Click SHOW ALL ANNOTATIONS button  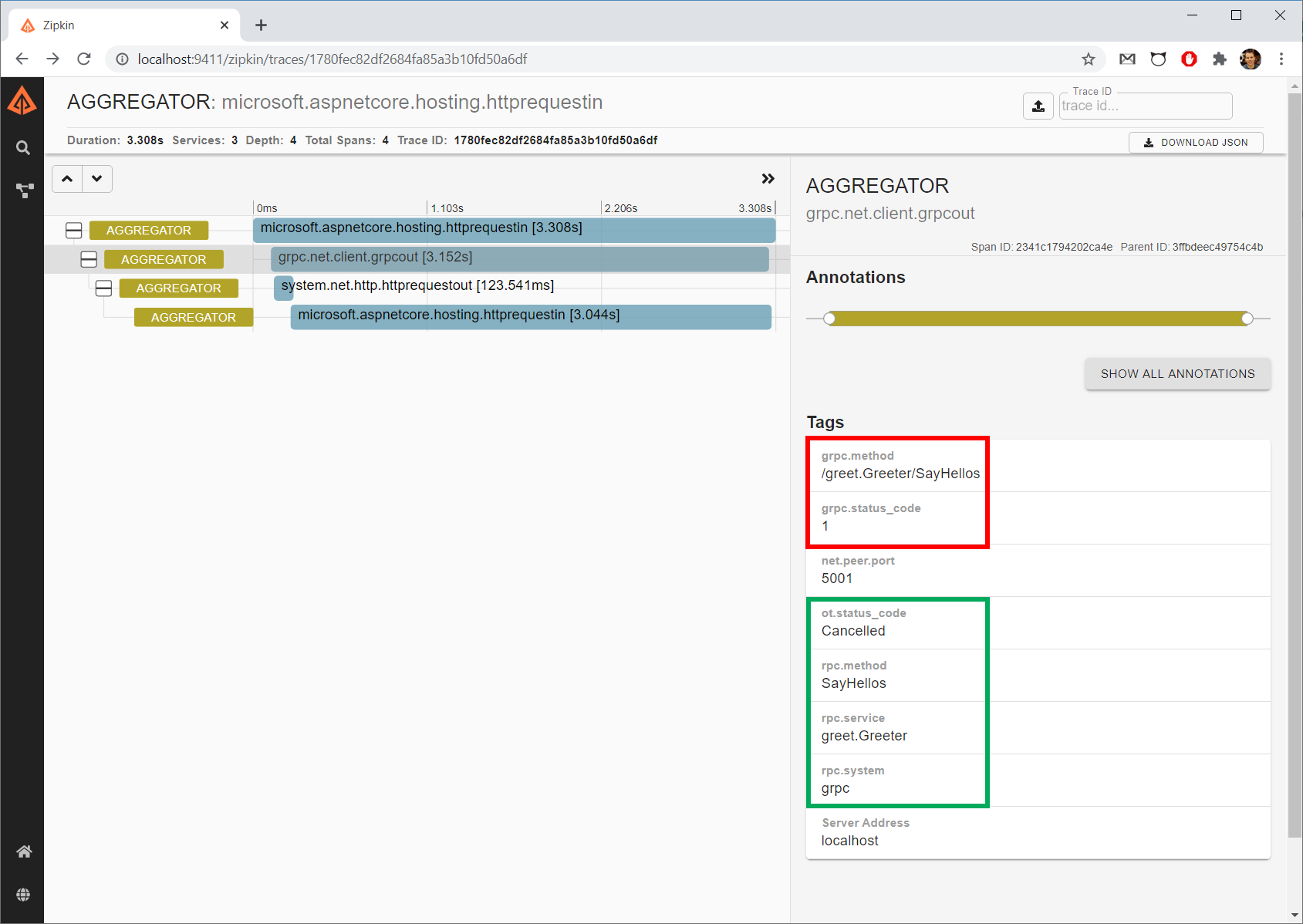pos(1177,373)
